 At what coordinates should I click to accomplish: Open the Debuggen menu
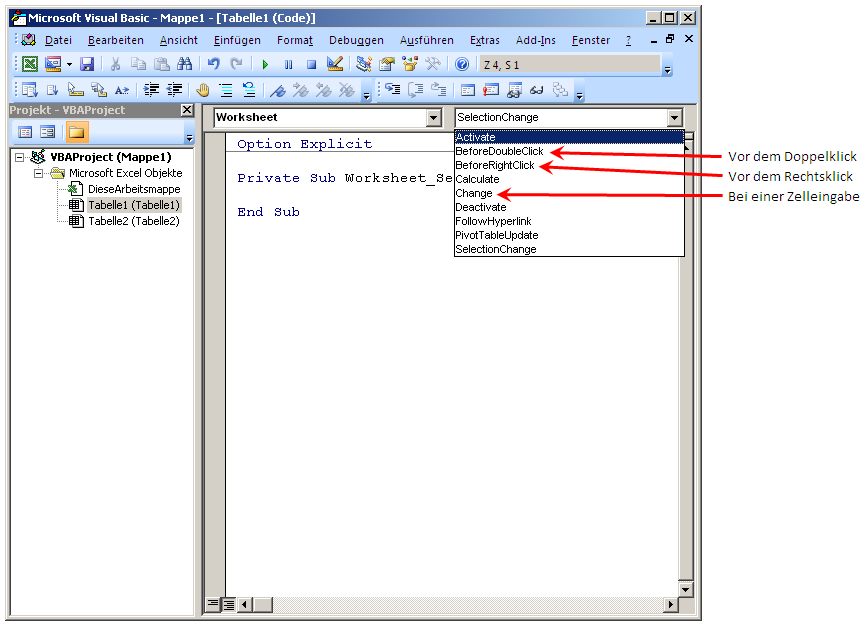coord(356,40)
